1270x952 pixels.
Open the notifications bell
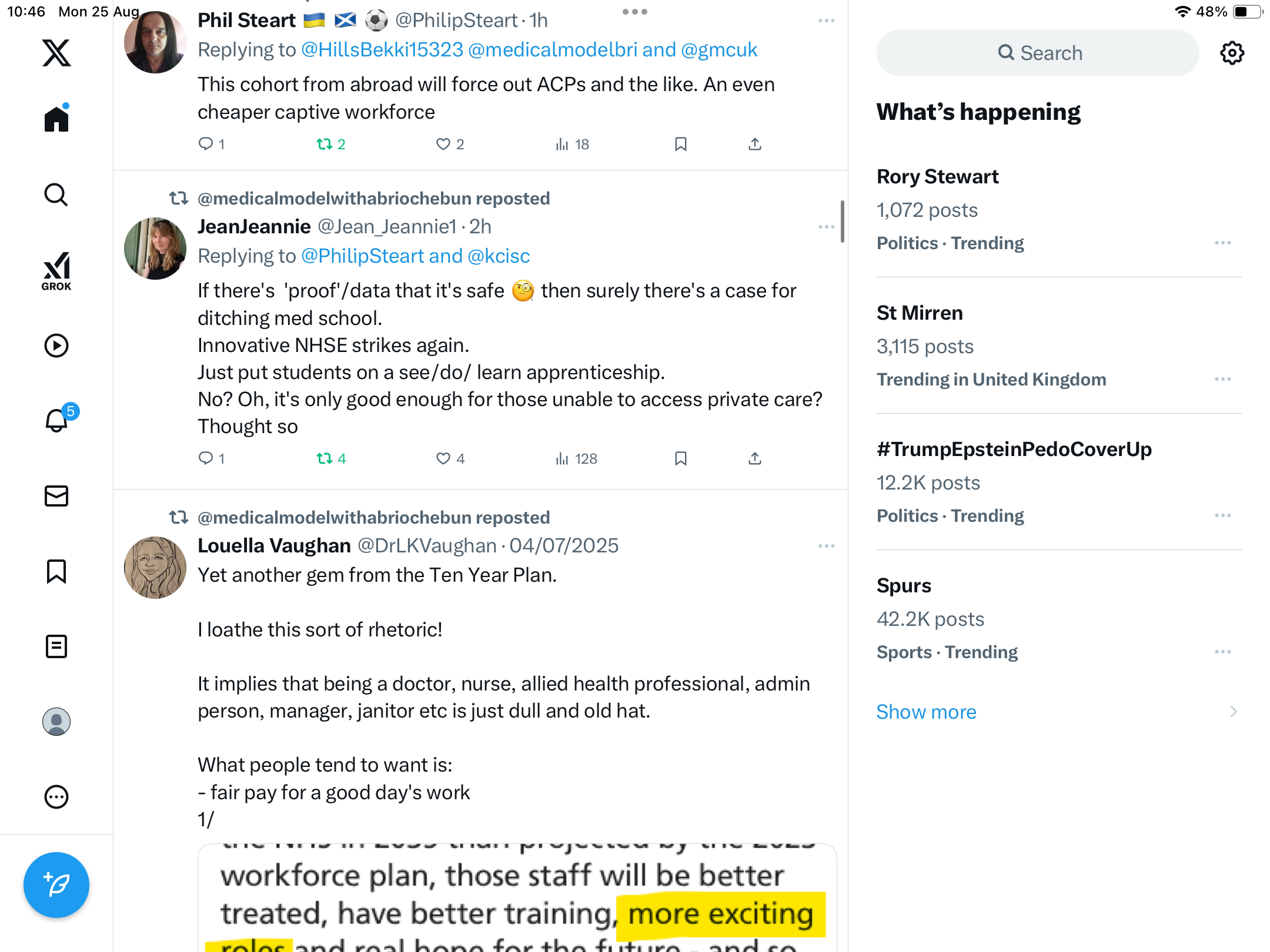pos(56,420)
